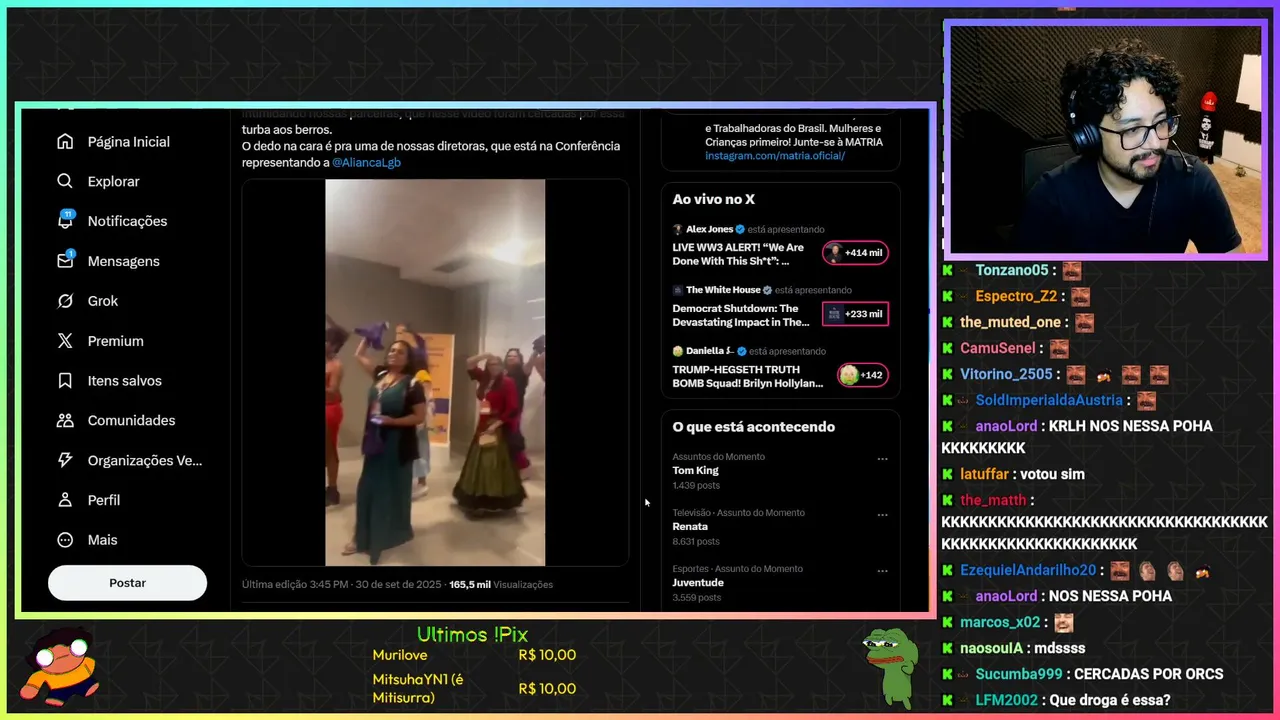This screenshot has width=1280, height=720.
Task: Select Mensagens menu label
Action: click(124, 261)
